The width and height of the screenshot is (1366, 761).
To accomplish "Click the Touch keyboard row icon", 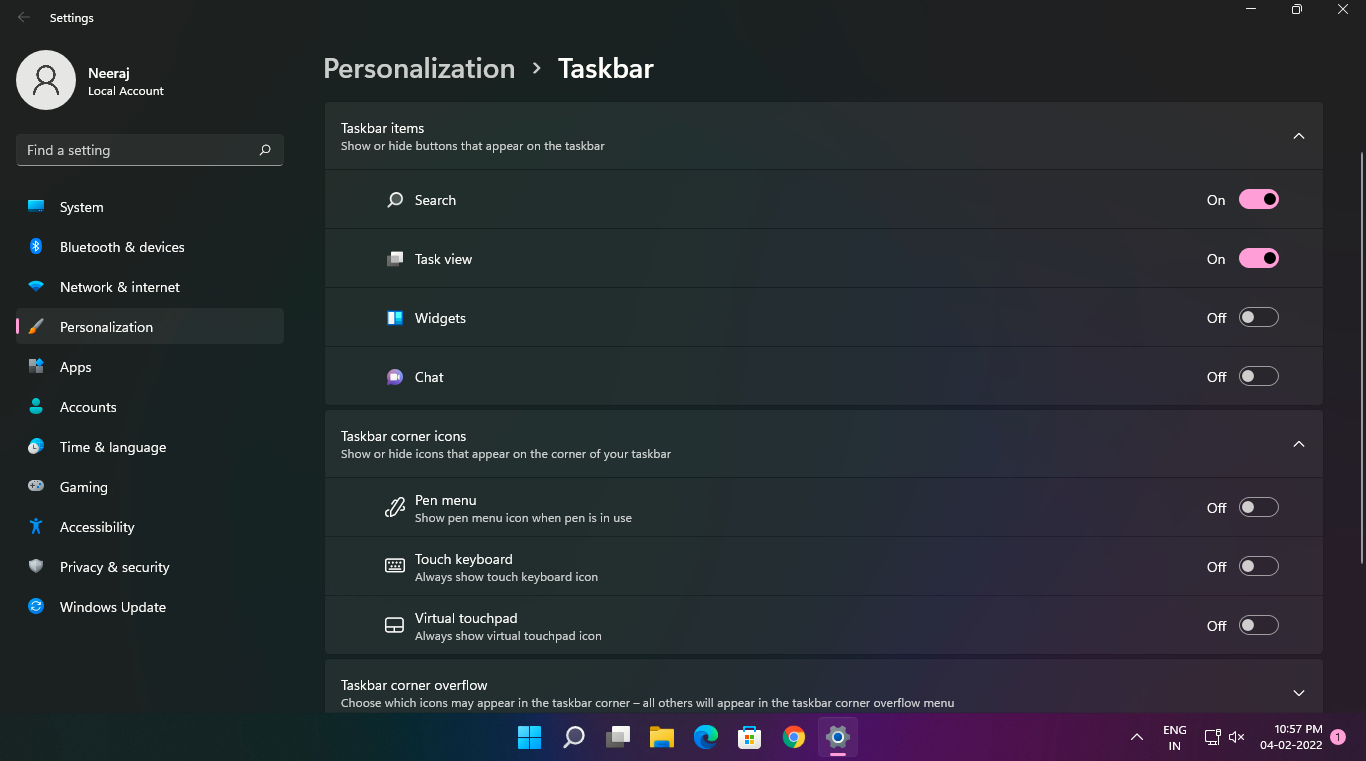I will [x=395, y=566].
